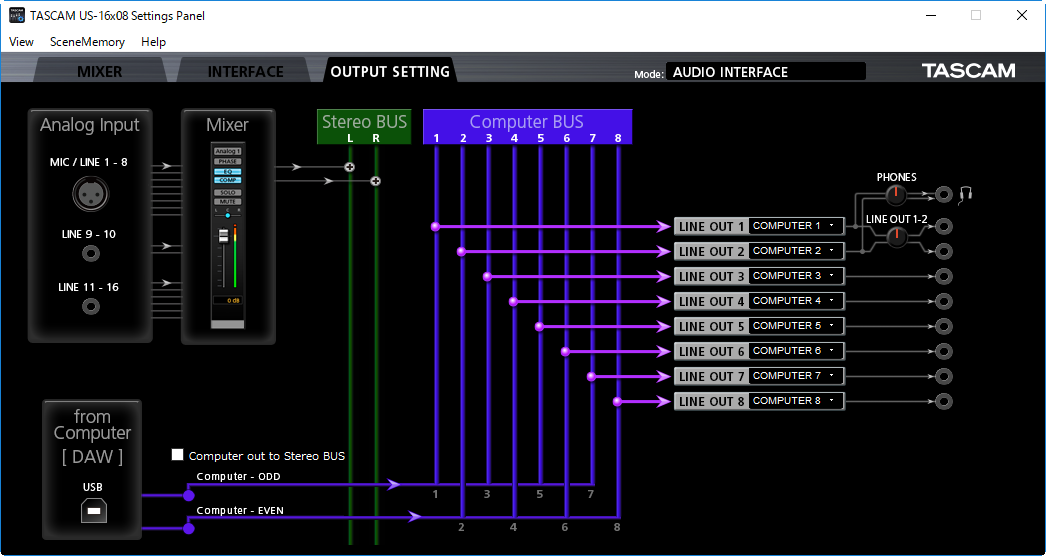Open the LINE OUT 1 source dropdown
This screenshot has width=1046, height=556.
pos(797,226)
